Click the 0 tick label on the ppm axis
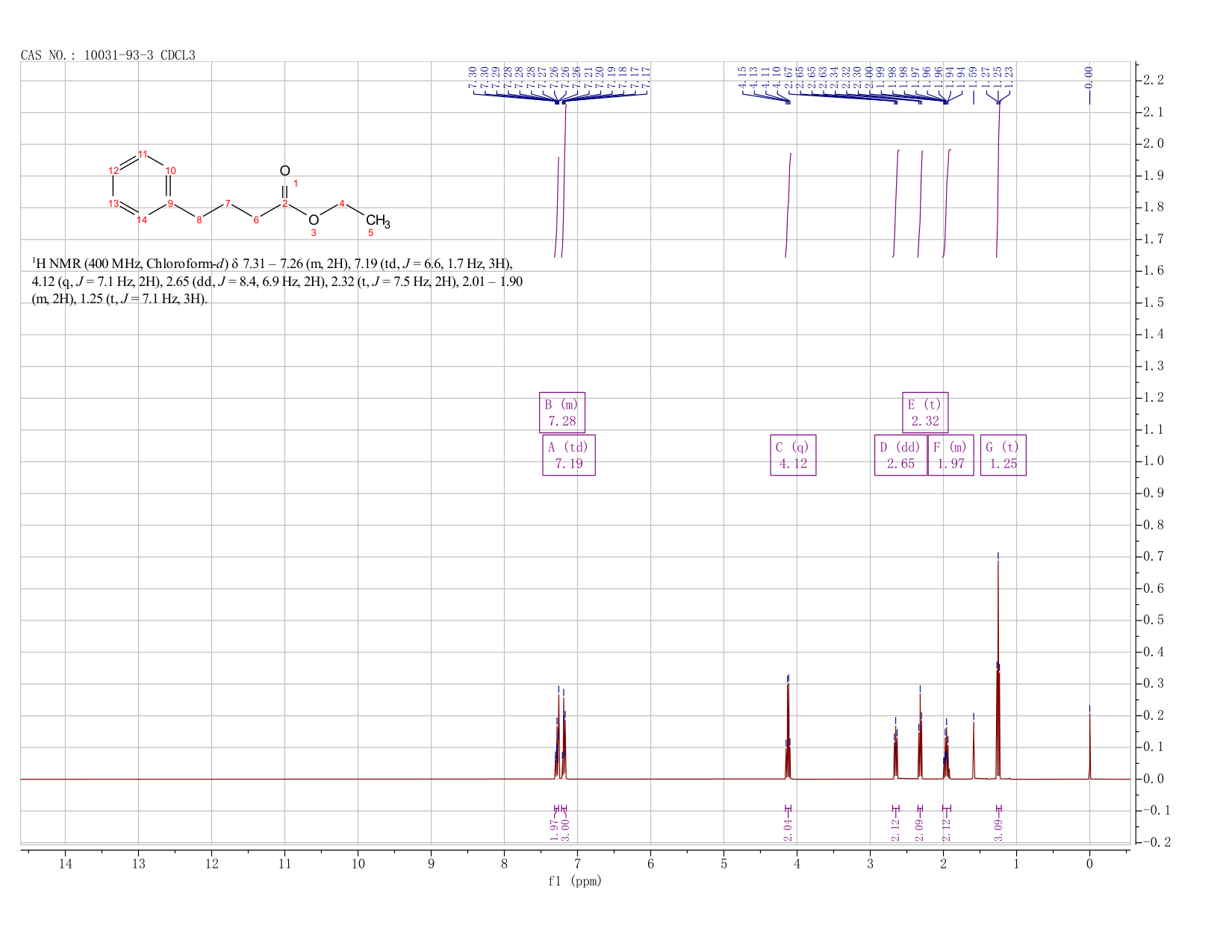 1089,864
